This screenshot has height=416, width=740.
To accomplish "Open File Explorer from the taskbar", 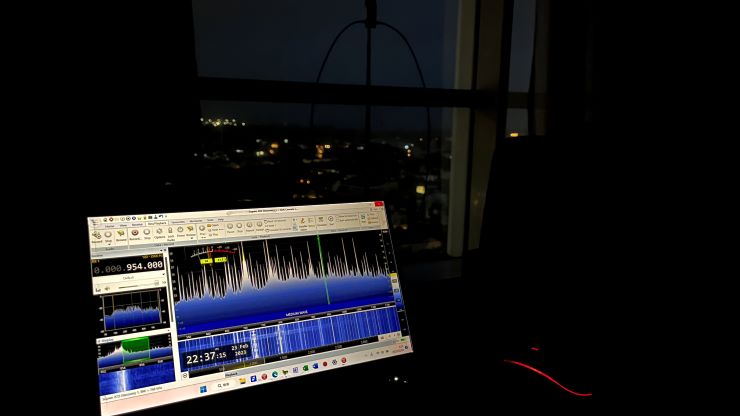I will pyautogui.click(x=243, y=381).
